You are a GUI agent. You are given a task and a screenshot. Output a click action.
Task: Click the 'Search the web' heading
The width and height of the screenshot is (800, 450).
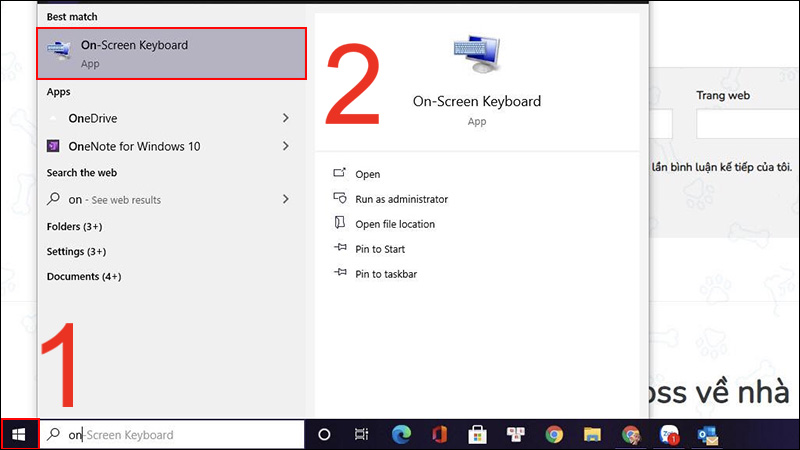tap(82, 173)
